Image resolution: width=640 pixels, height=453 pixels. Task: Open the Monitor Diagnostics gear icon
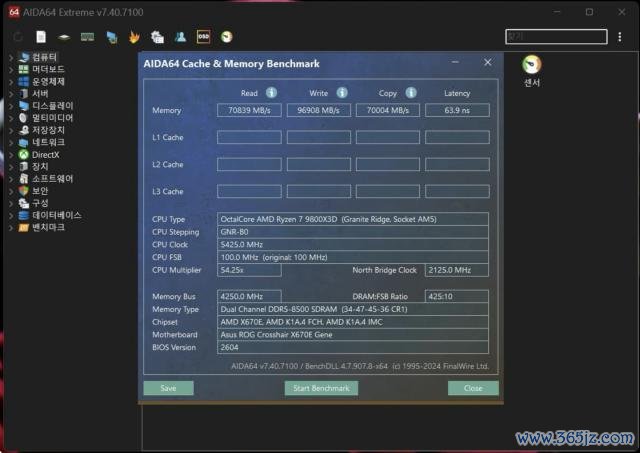tap(157, 37)
